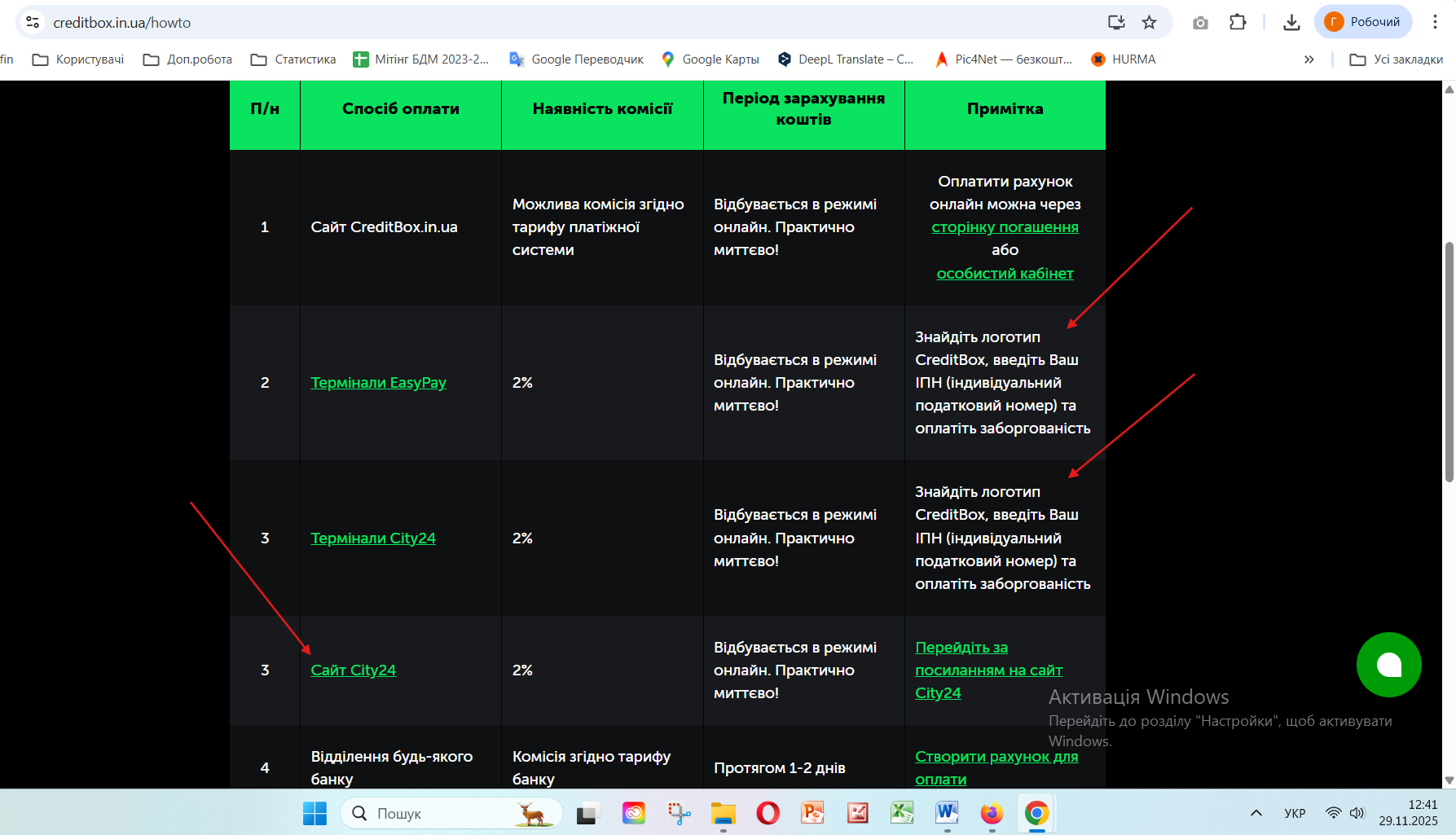
Task: Open the Wi-Fi network tray icon
Action: (x=1333, y=813)
